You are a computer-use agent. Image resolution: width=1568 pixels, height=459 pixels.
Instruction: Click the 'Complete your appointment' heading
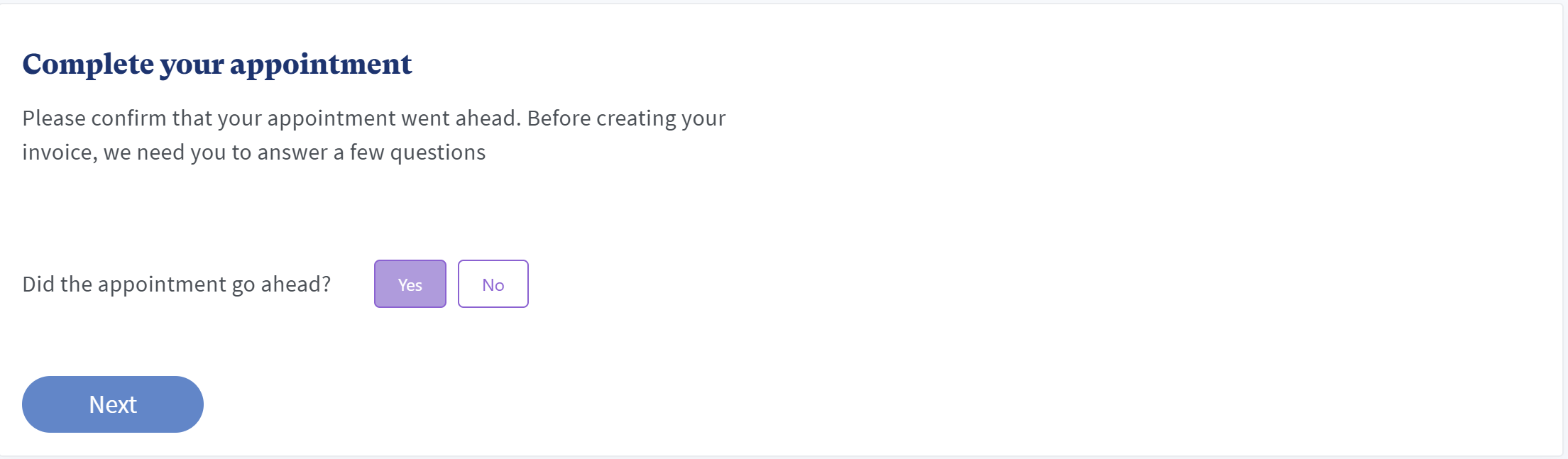pos(216,64)
